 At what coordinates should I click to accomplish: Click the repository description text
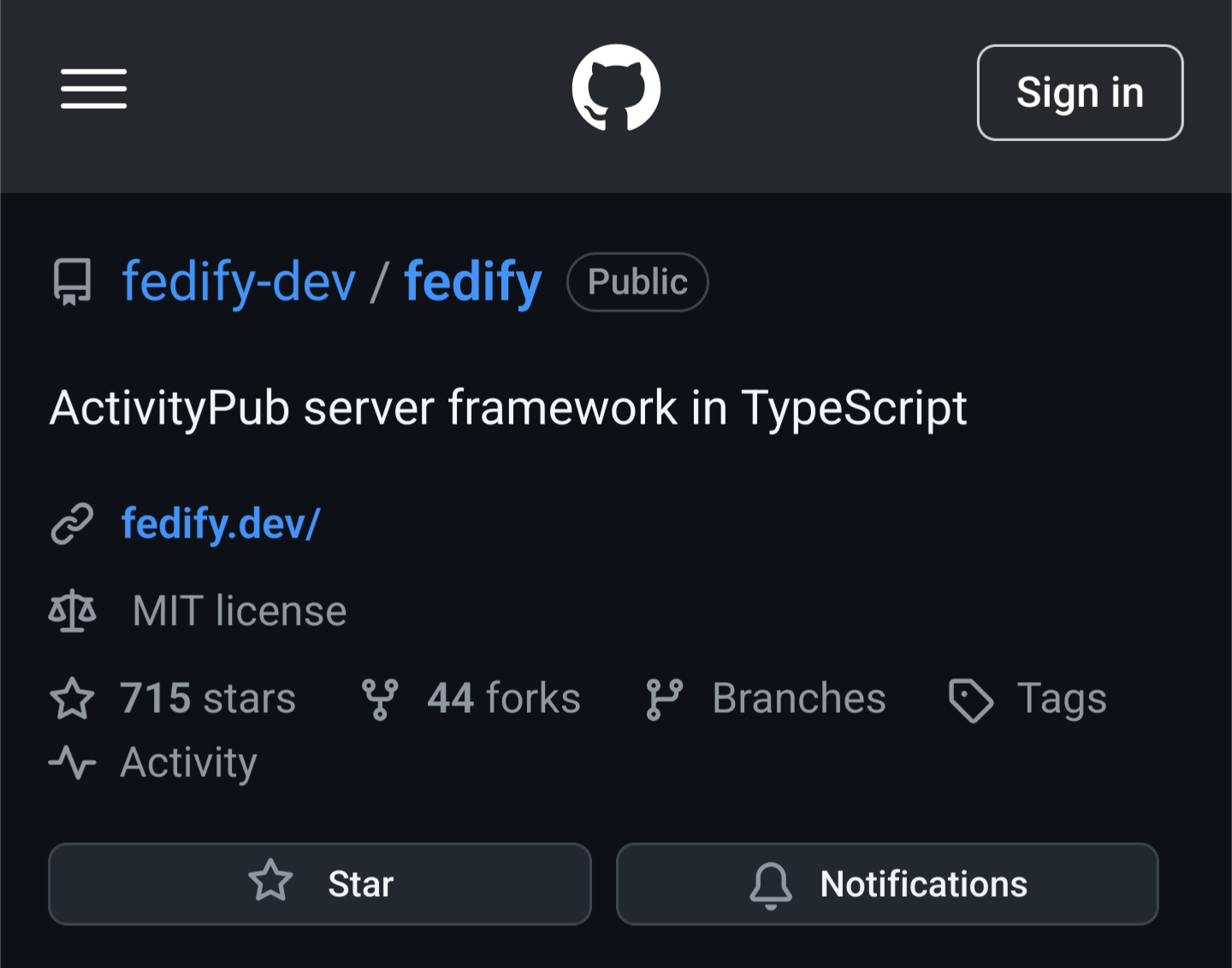tap(508, 407)
